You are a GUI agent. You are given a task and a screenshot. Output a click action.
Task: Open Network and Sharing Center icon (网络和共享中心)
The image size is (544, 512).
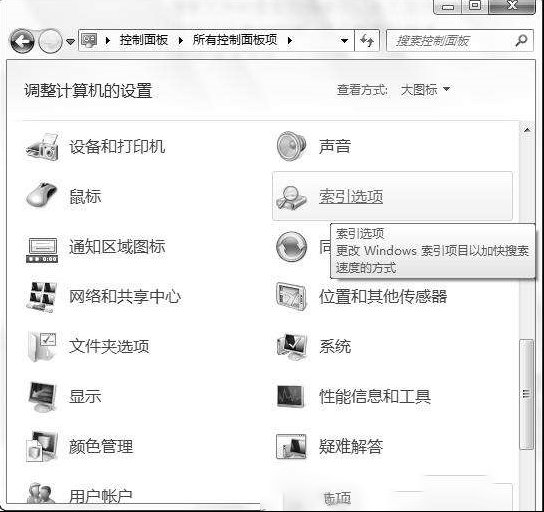click(42, 297)
